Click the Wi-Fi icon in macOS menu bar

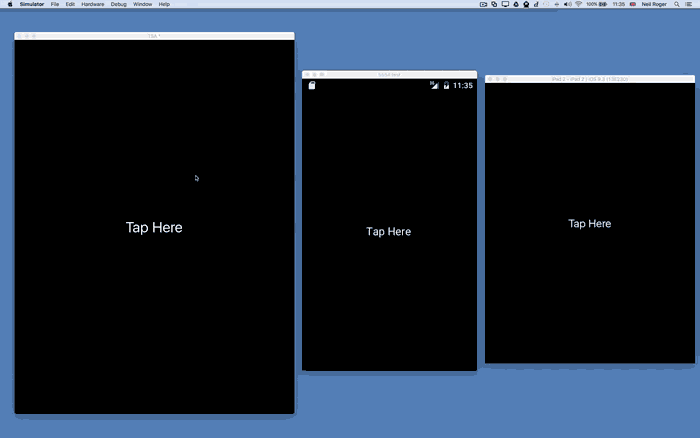[578, 4]
